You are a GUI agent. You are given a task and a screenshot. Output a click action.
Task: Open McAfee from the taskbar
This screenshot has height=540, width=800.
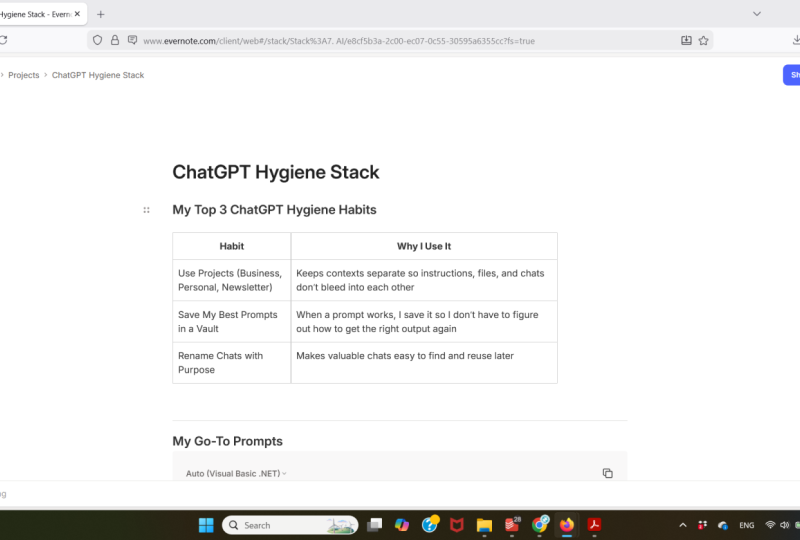(457, 525)
